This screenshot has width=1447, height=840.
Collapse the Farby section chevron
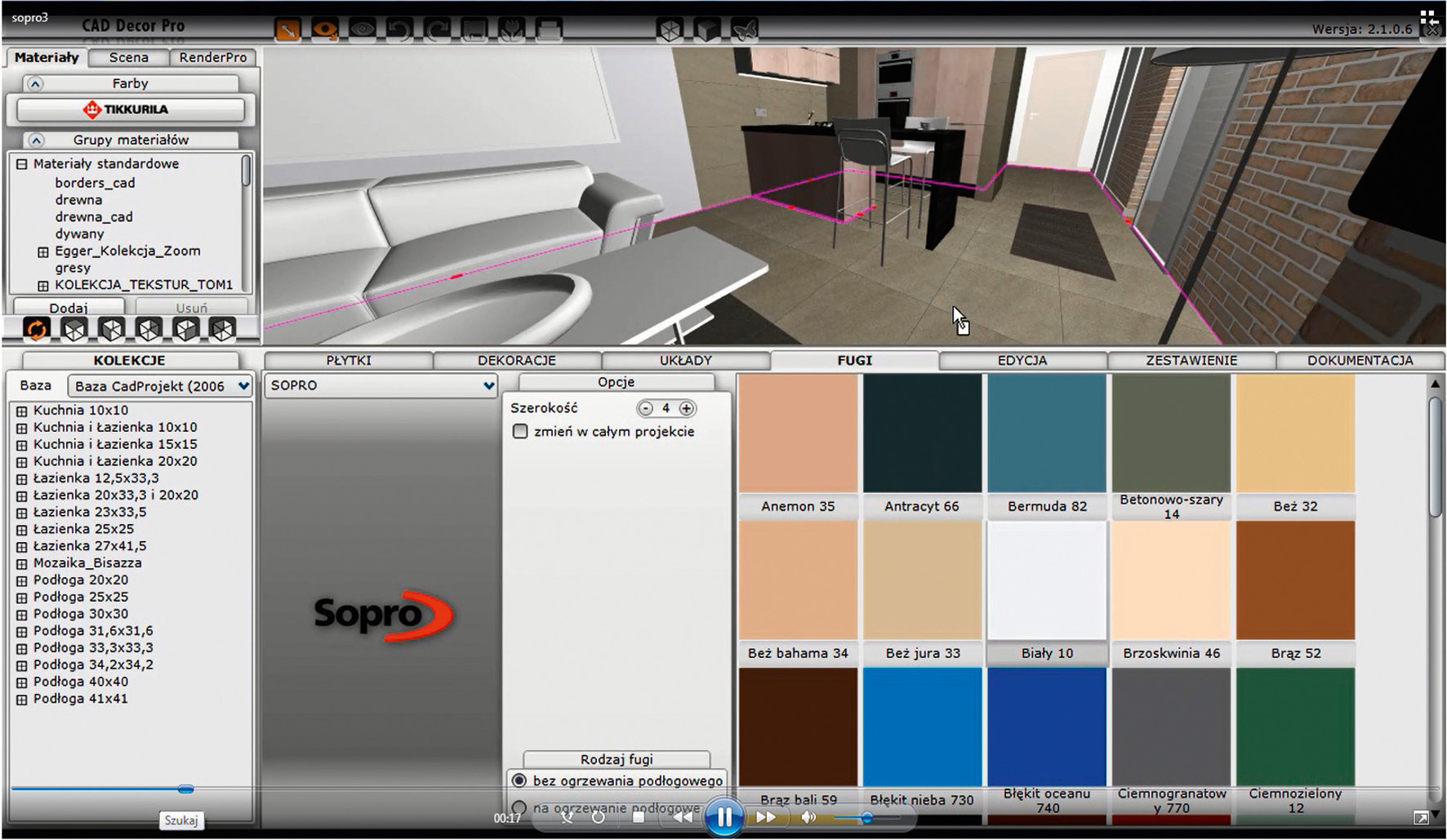tap(35, 83)
